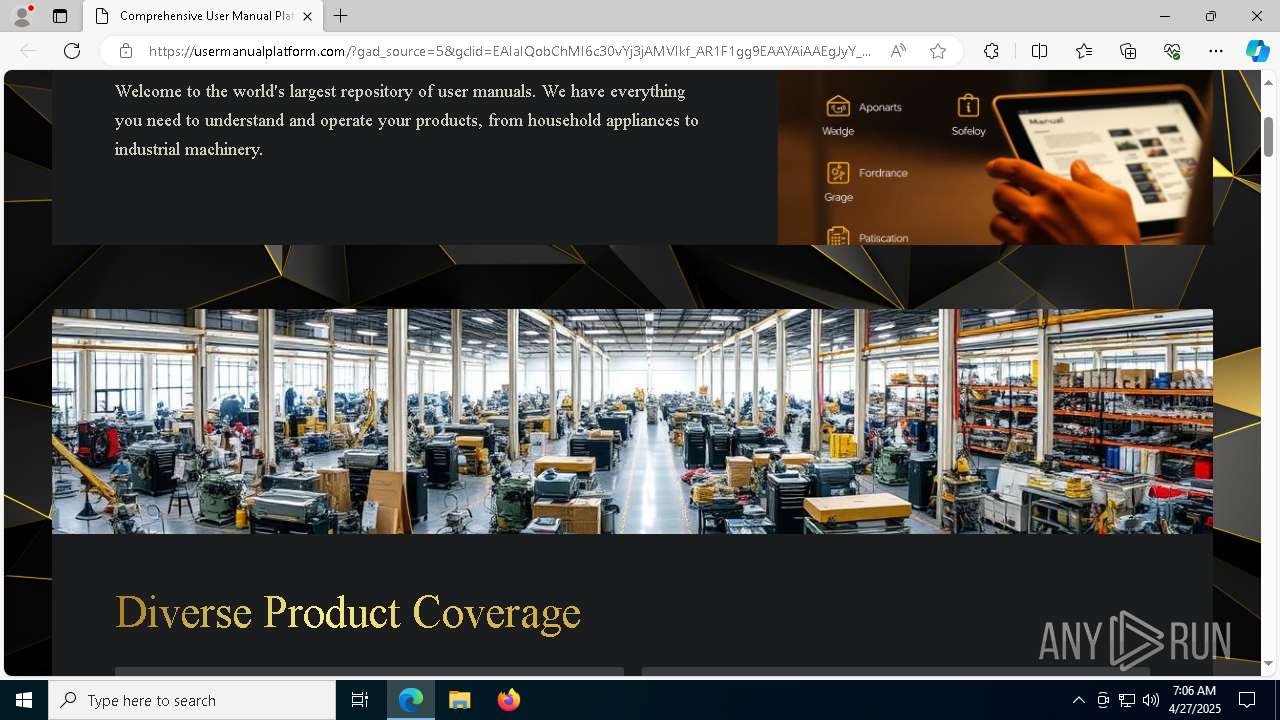The height and width of the screenshot is (720, 1280).
Task: Open Firefox from taskbar
Action: [509, 700]
